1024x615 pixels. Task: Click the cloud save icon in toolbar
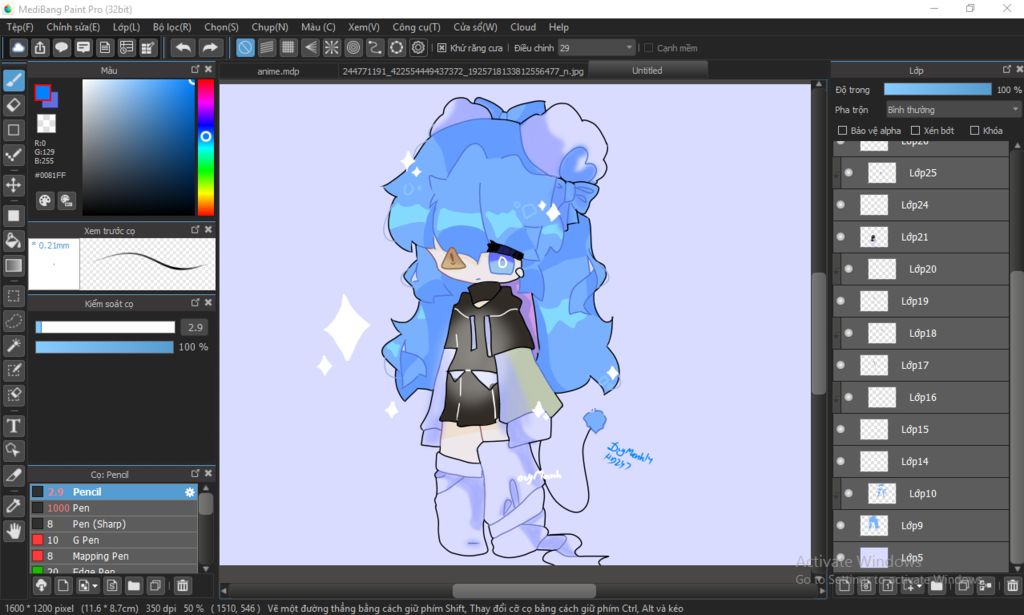[18, 48]
